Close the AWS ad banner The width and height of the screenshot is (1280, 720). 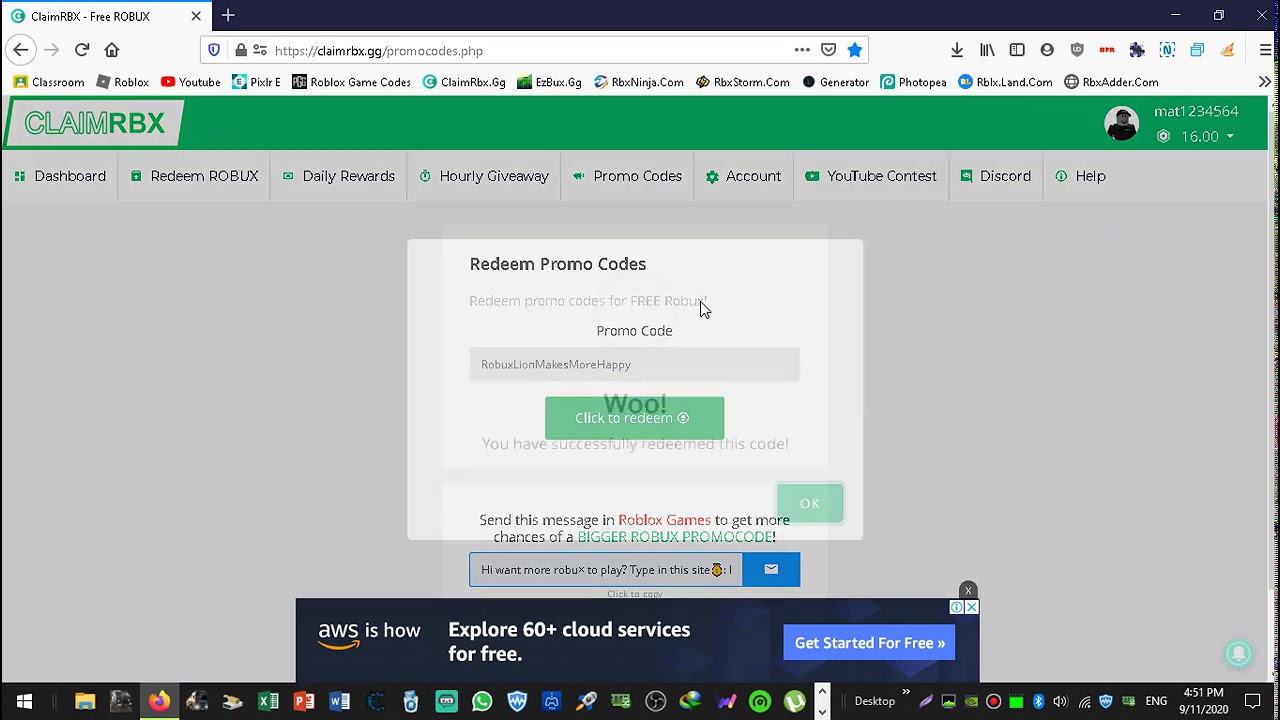[971, 607]
